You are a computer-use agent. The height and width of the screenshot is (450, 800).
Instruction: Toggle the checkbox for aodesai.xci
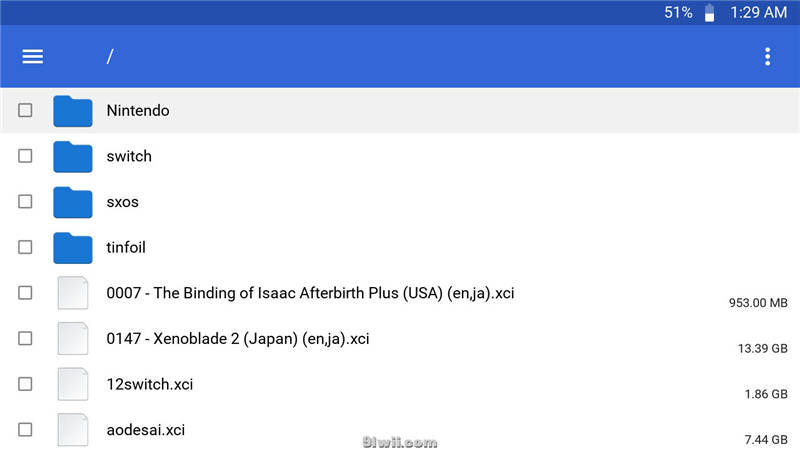point(25,430)
